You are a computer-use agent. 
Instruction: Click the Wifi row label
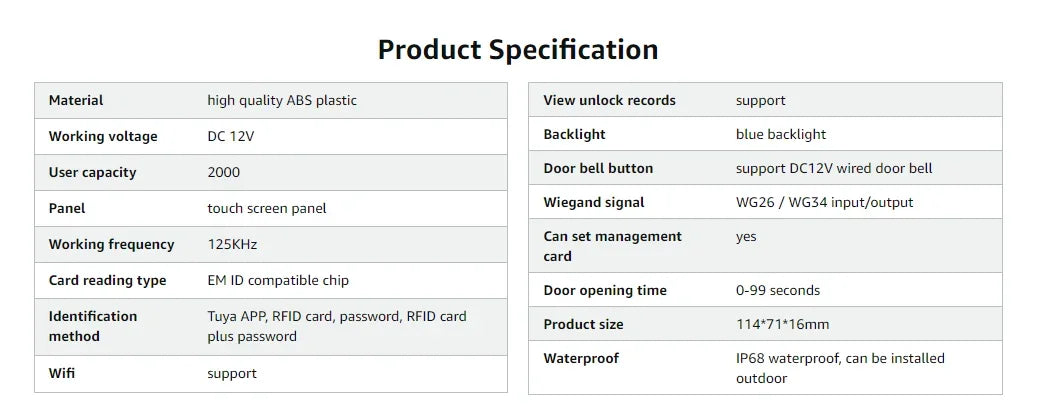(62, 373)
